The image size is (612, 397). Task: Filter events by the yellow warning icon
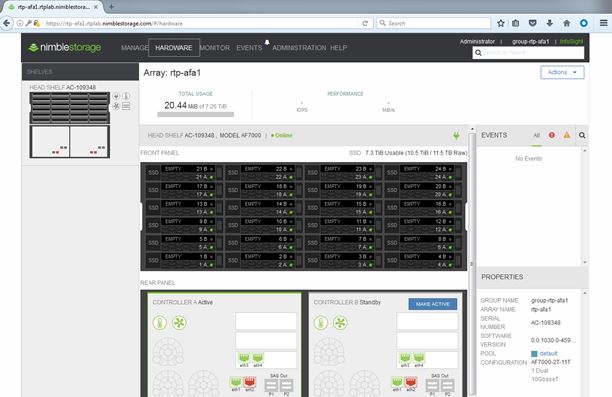[x=566, y=135]
